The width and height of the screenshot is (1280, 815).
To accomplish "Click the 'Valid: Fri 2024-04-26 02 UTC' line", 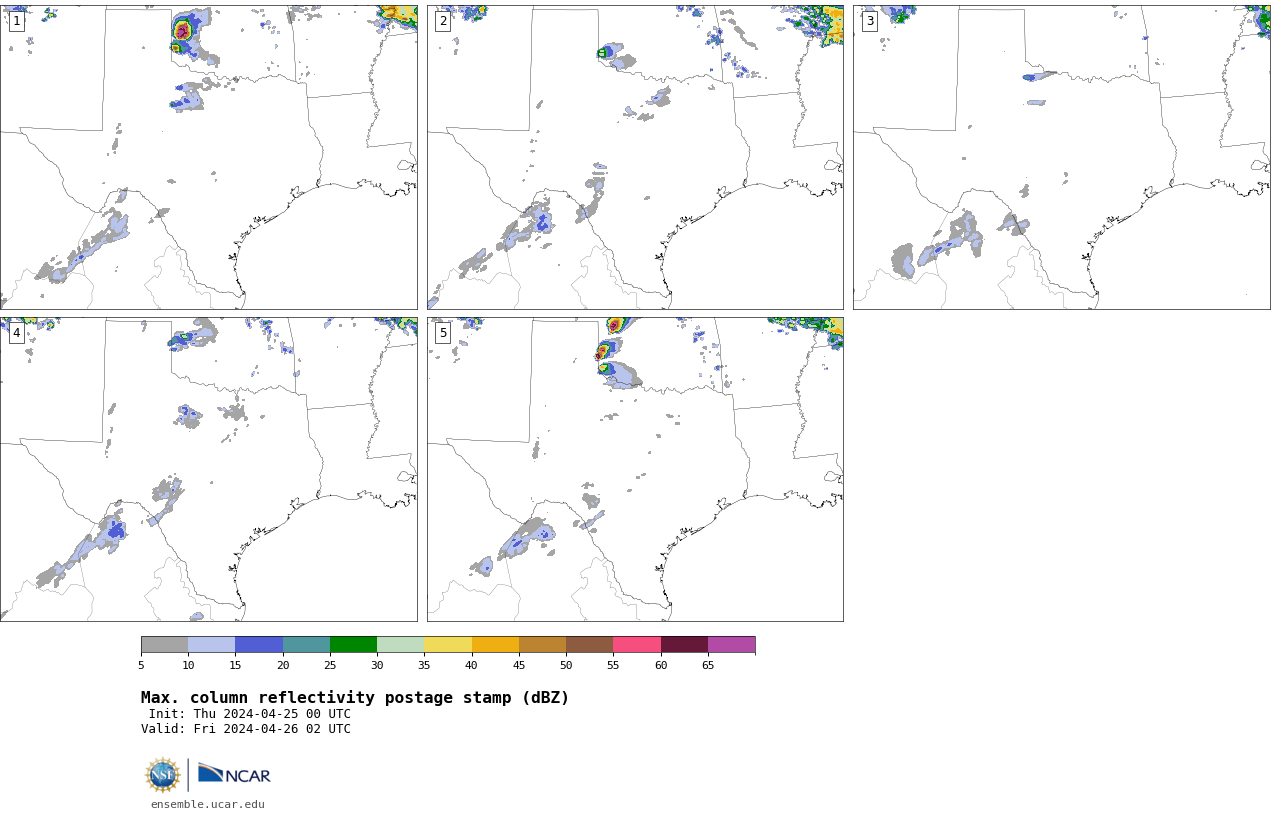I will 246,729.
